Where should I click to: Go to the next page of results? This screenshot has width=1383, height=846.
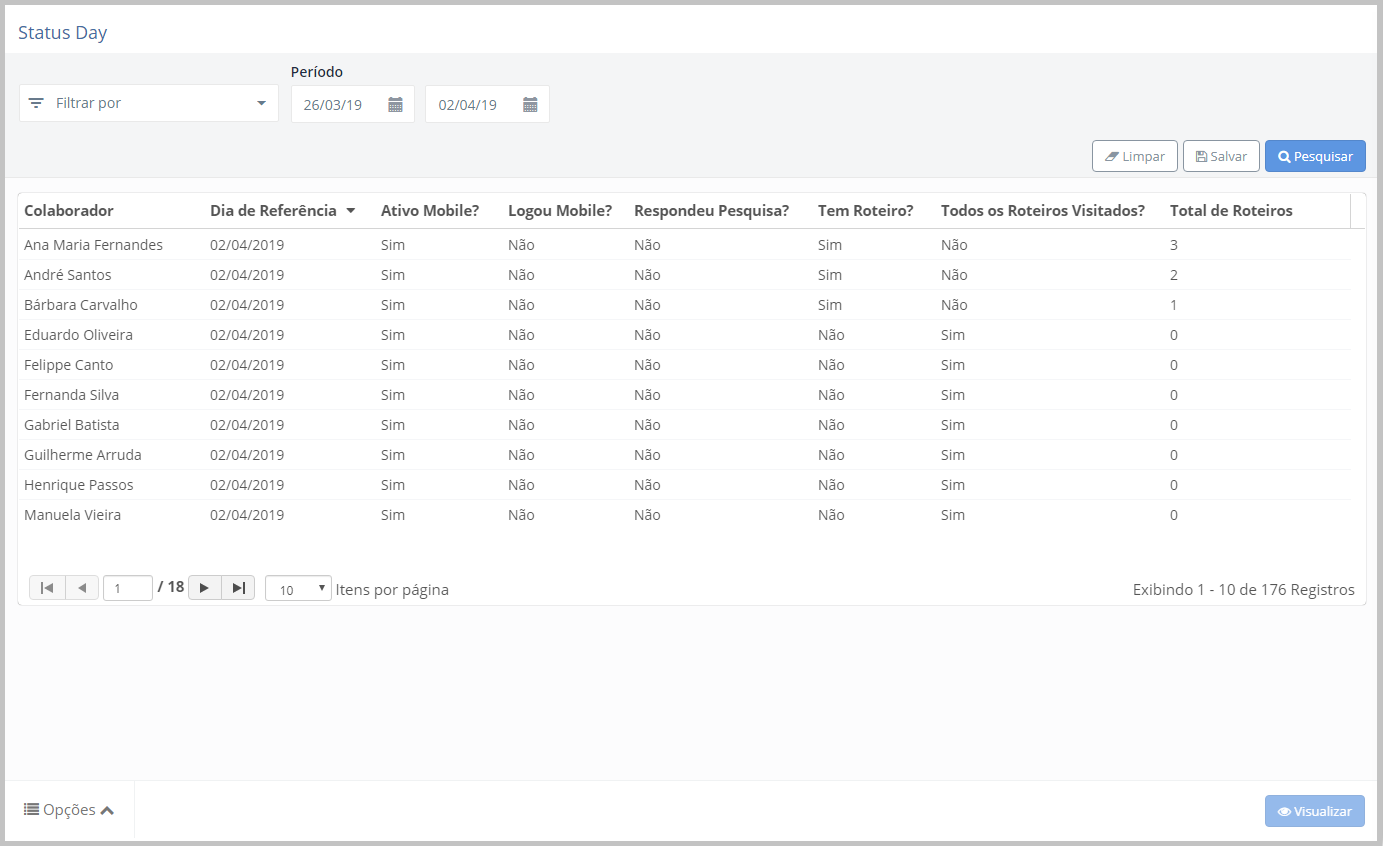[204, 588]
